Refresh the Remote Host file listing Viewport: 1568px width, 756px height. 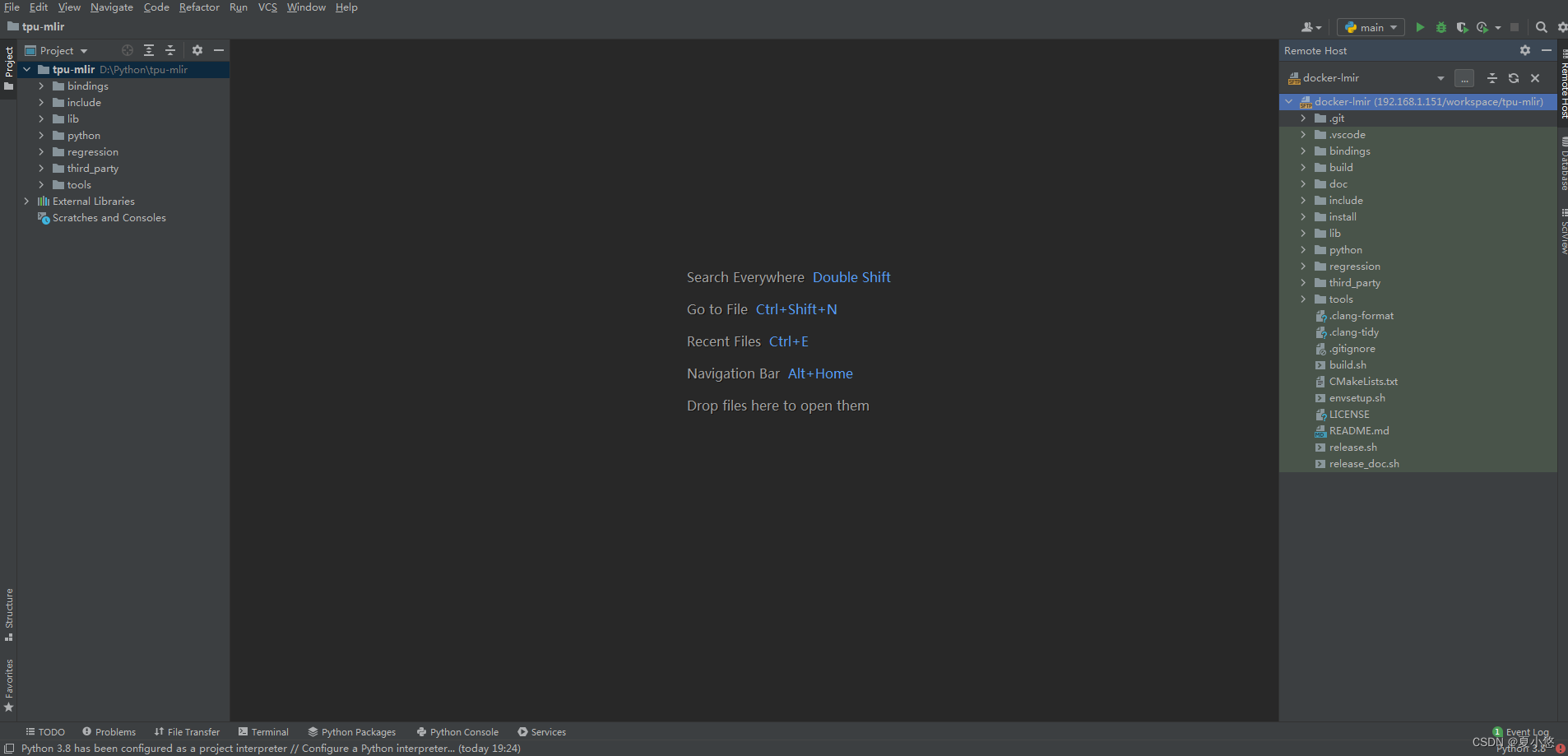[1514, 78]
